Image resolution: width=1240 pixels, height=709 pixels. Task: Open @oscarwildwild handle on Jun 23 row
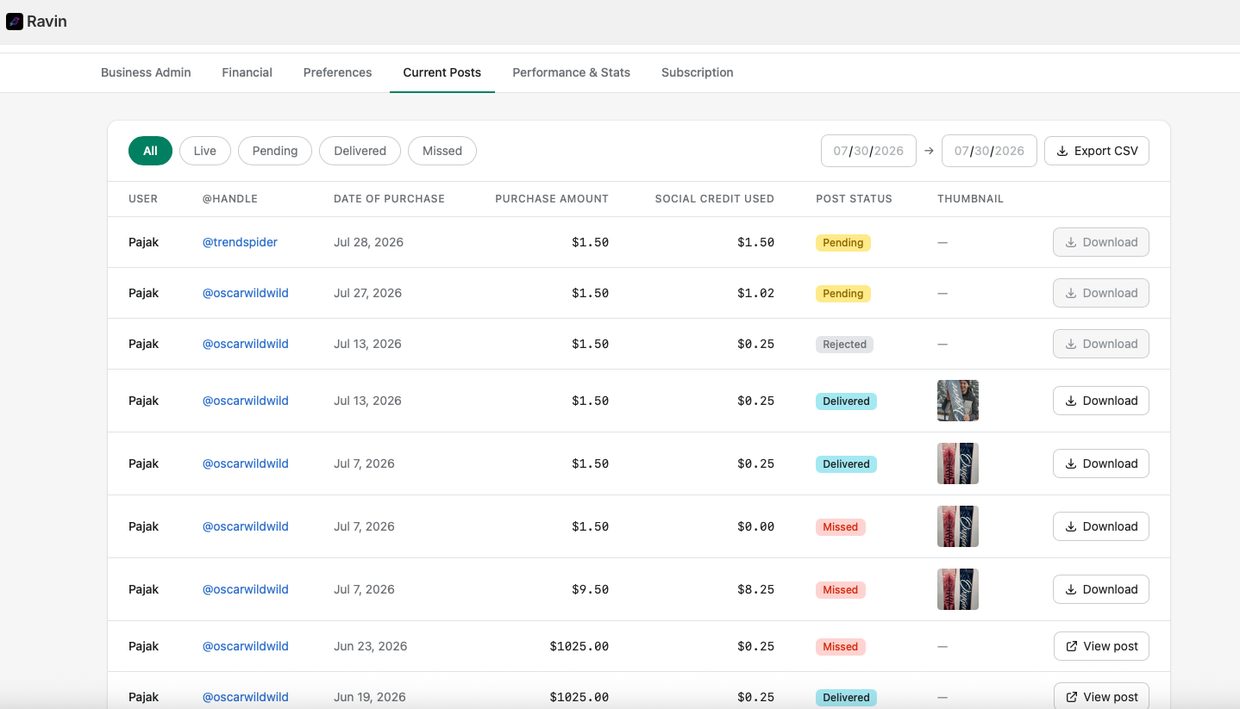[x=245, y=646]
